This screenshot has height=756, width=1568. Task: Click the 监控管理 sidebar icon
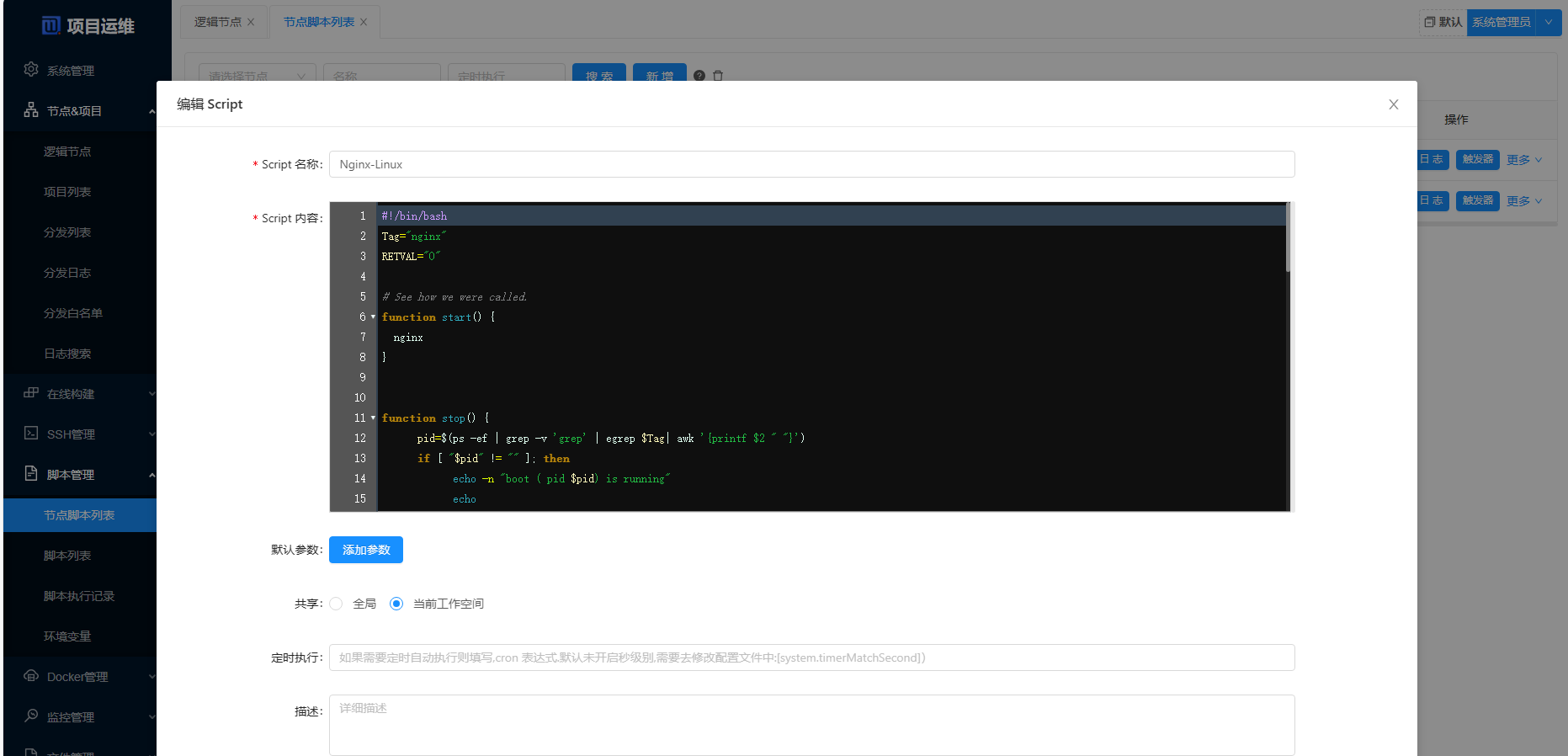[x=31, y=716]
